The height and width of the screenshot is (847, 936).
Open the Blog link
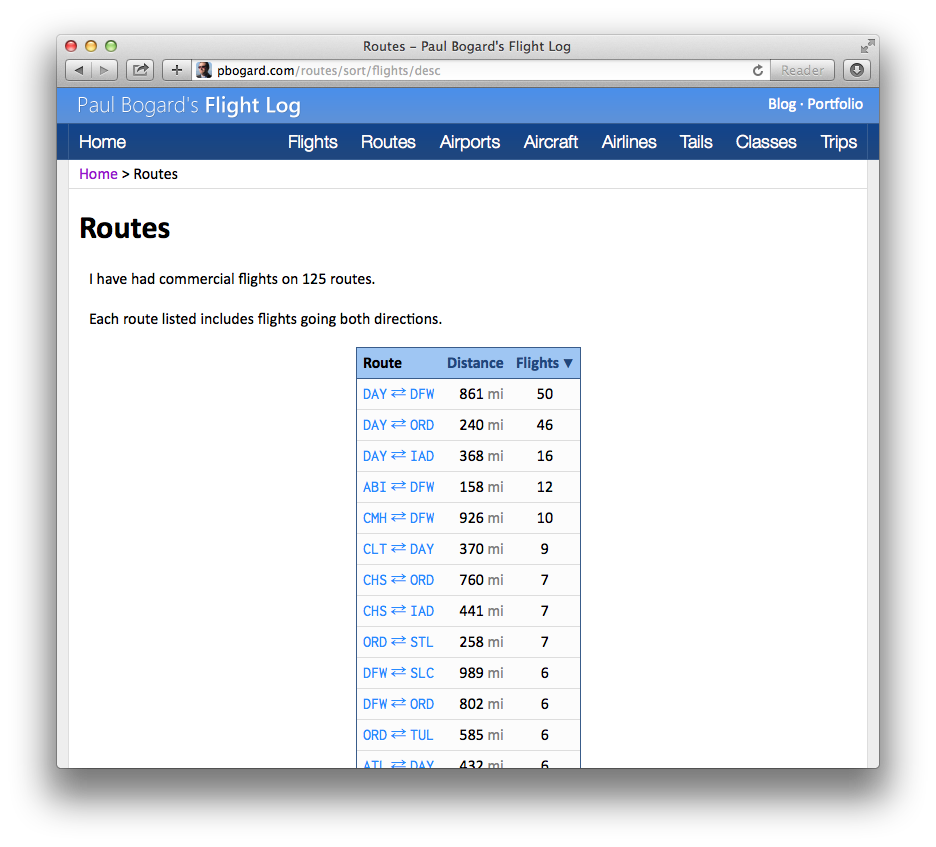[x=781, y=104]
